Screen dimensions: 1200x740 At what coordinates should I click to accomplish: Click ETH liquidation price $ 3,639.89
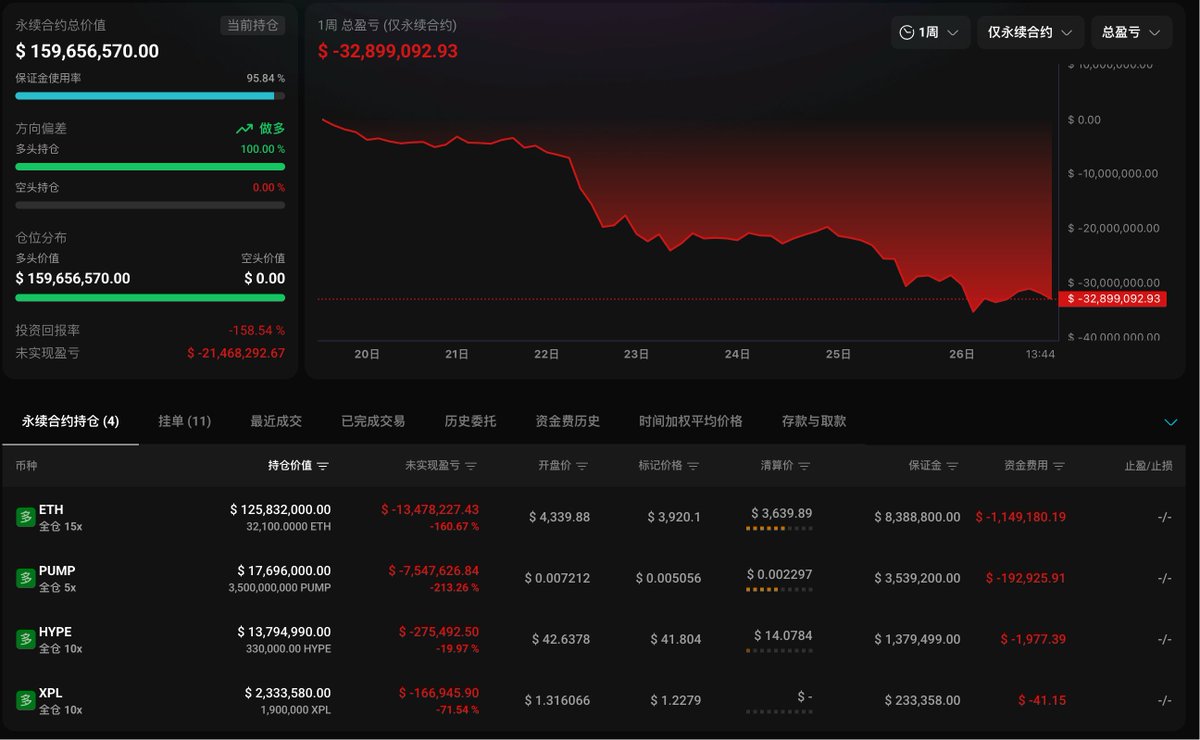coord(782,513)
